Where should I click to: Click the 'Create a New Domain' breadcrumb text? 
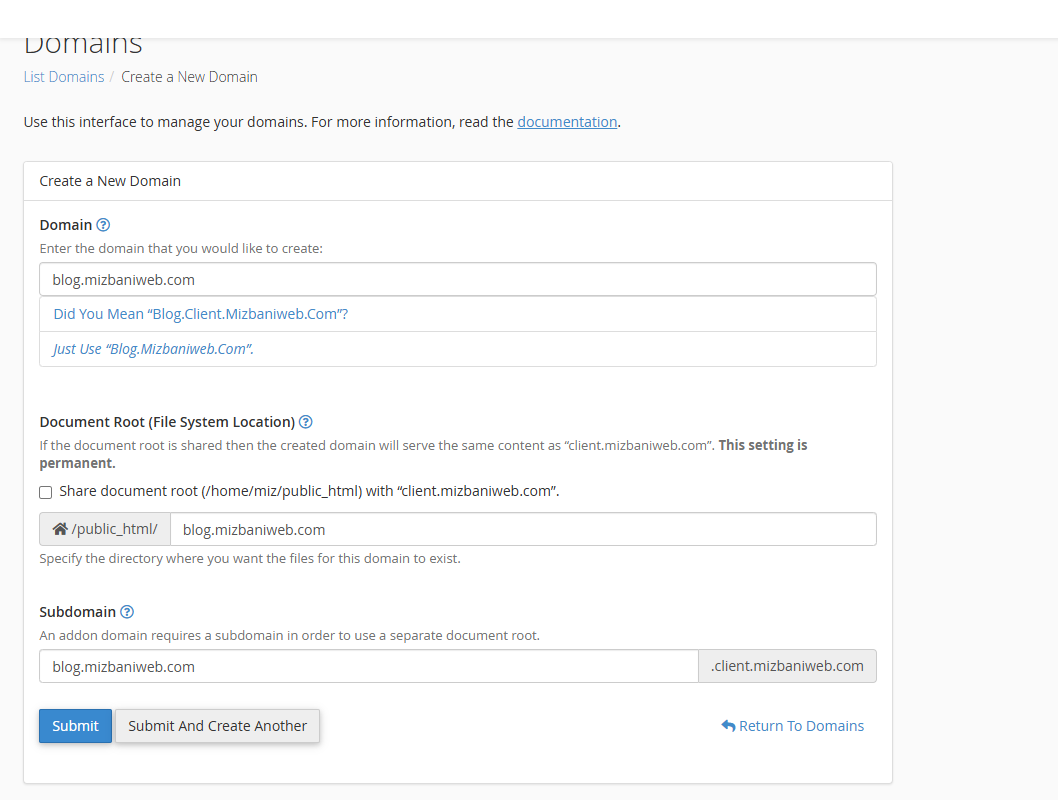coord(190,77)
